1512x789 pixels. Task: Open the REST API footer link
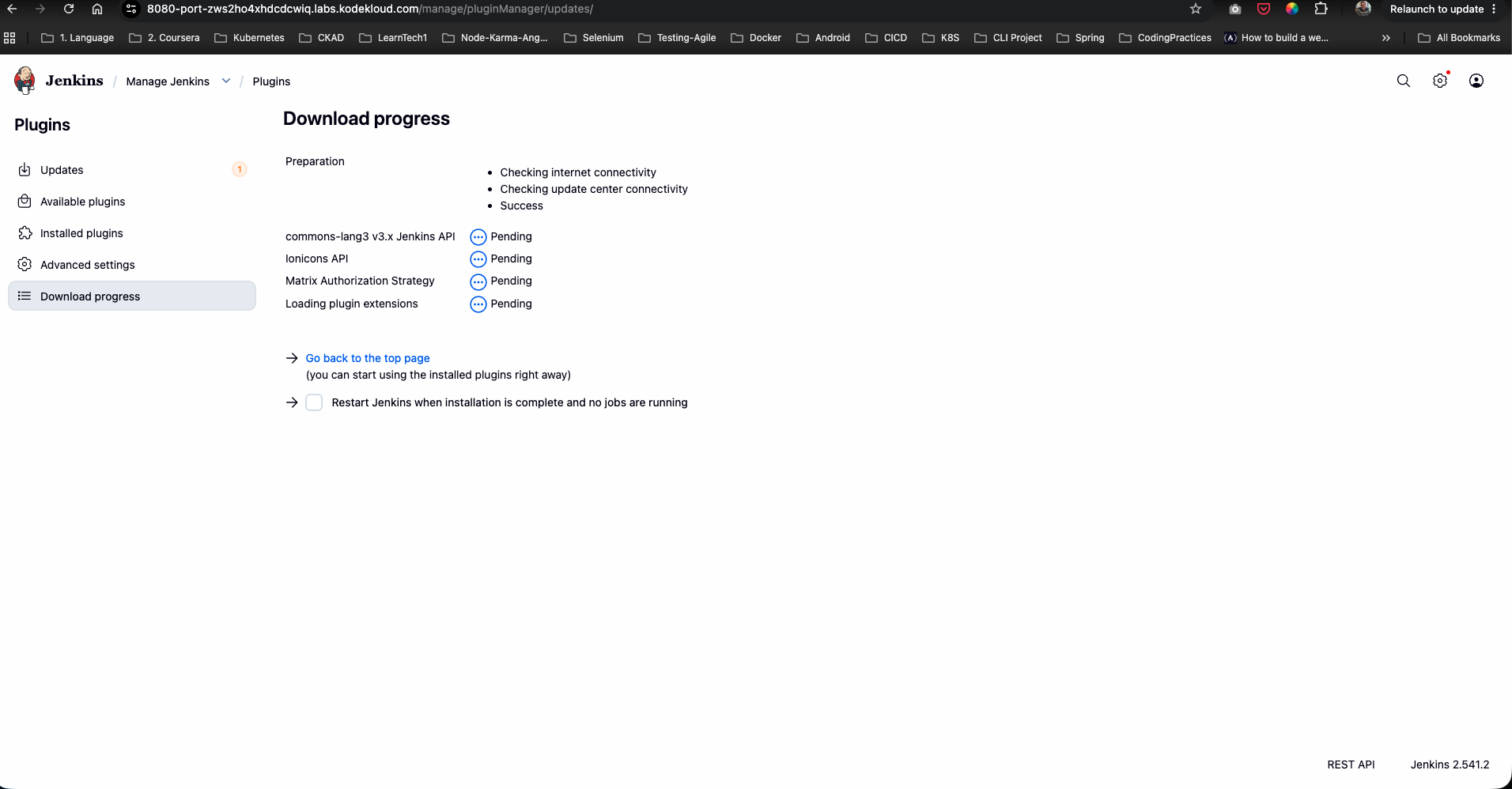point(1351,764)
